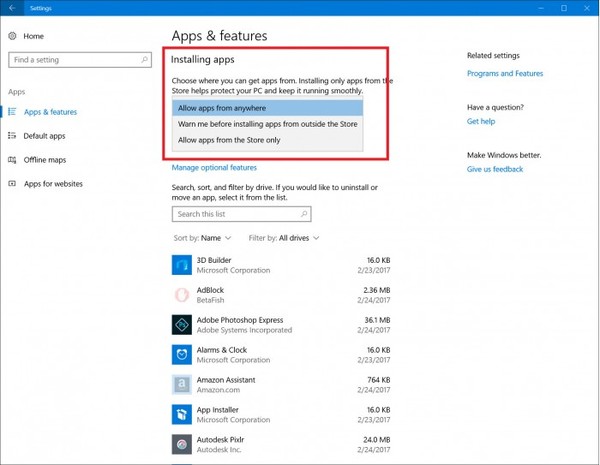This screenshot has width=600, height=465.
Task: Click the AdBlock app icon
Action: click(x=182, y=295)
